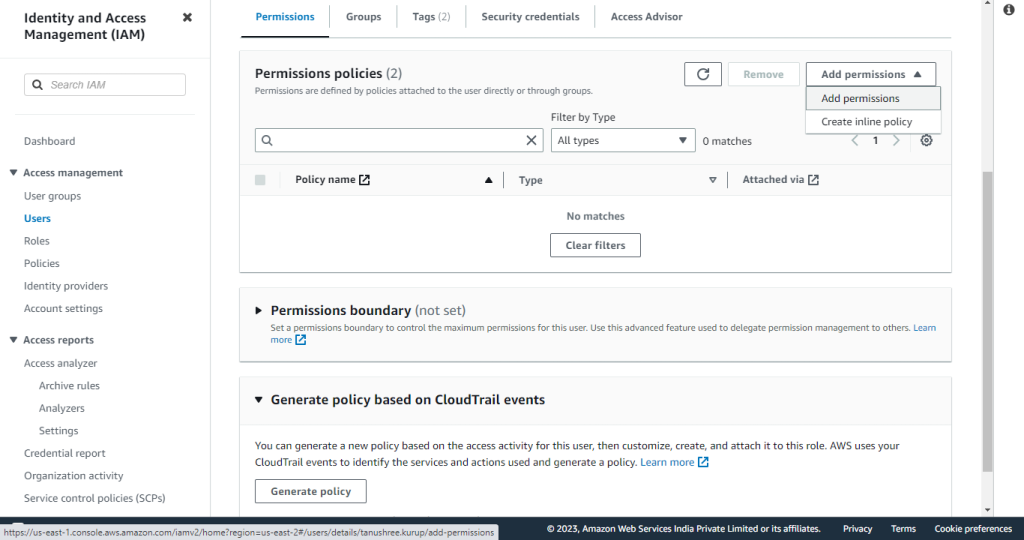Collapse the Access management nav group
1024x540 pixels.
click(x=13, y=172)
